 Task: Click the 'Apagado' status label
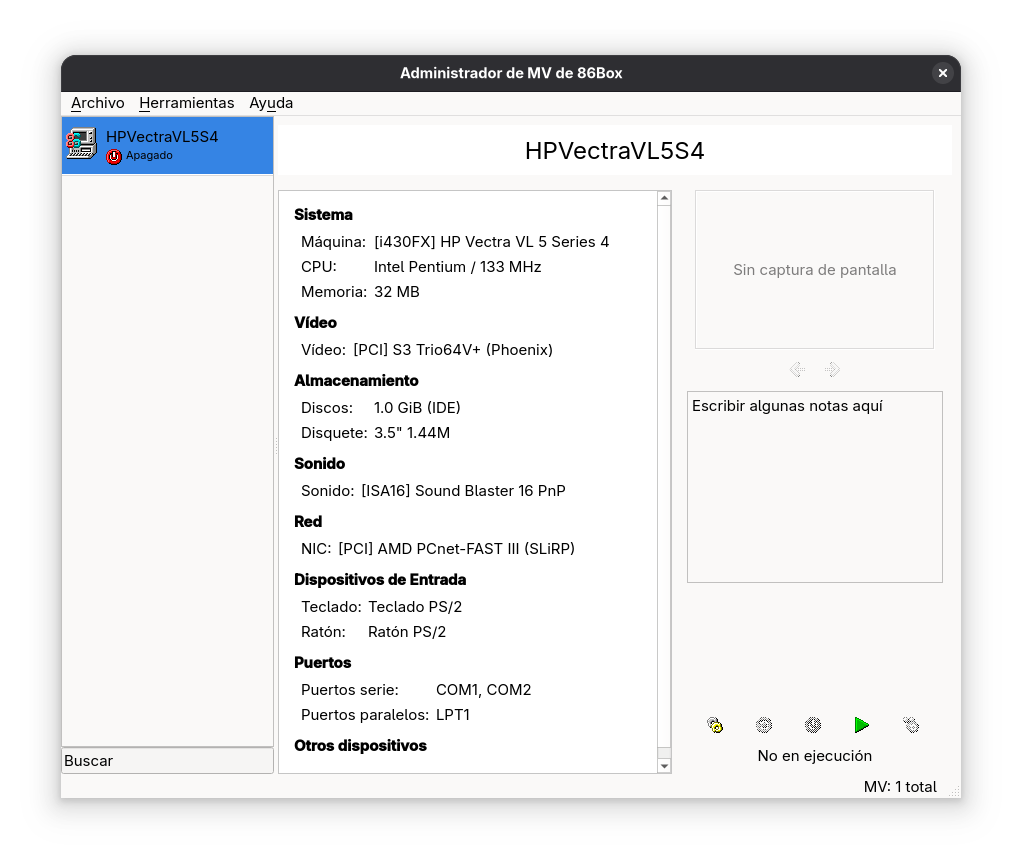coord(149,156)
